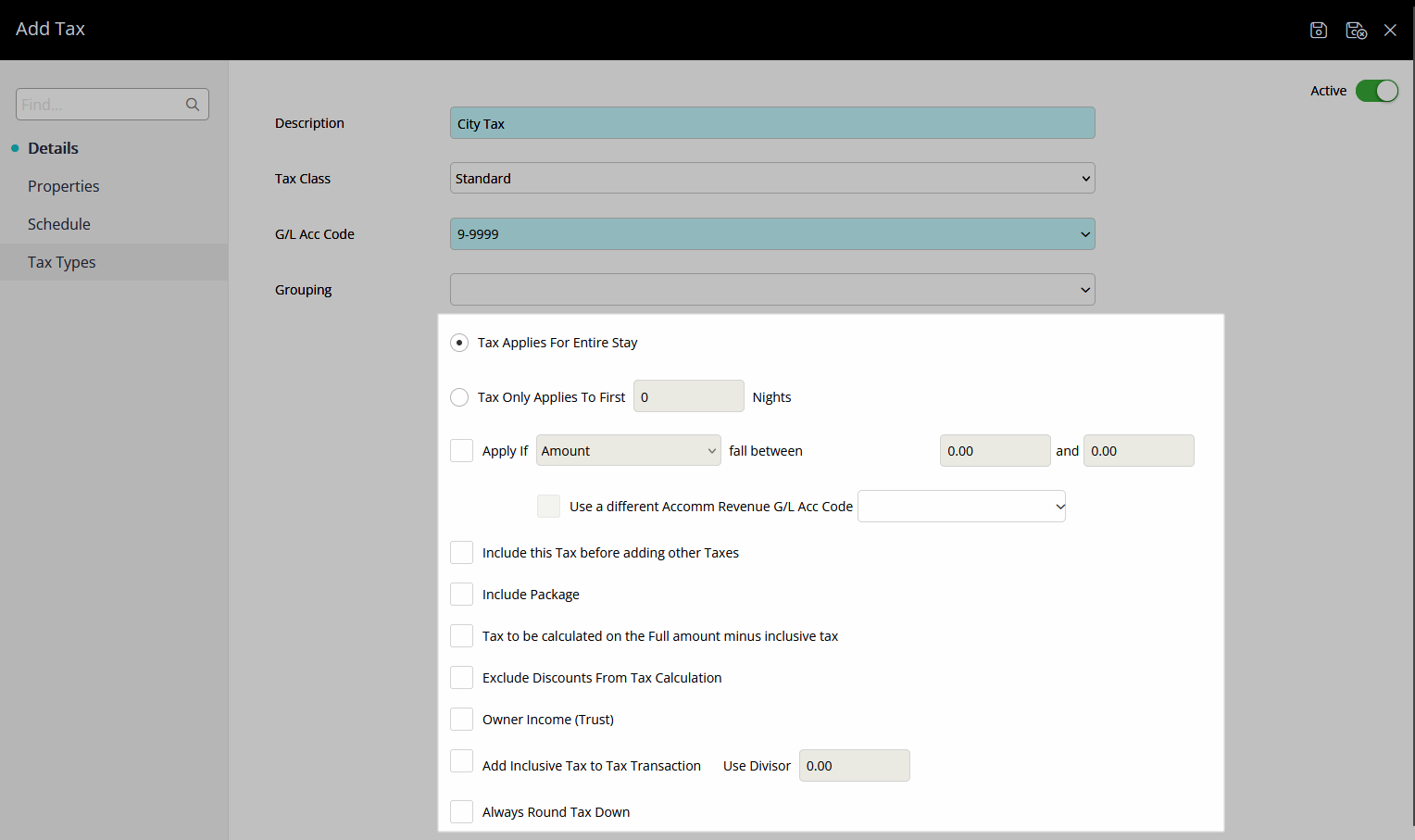
Task: Open the Properties section
Action: [63, 186]
